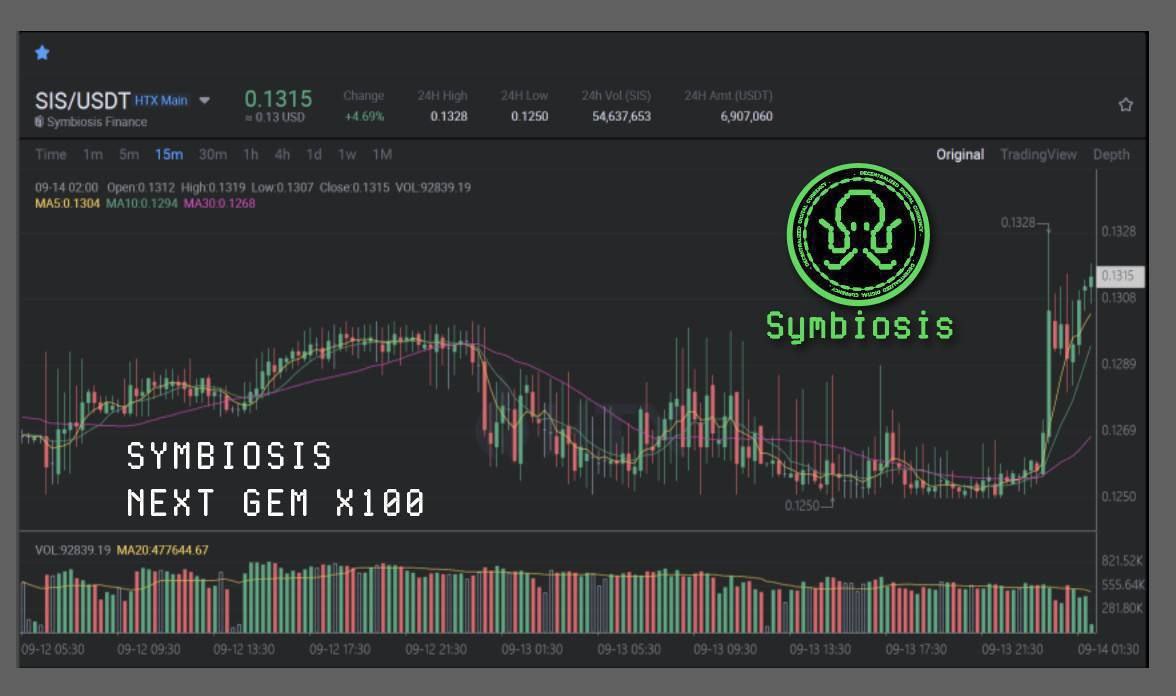
Task: Click the Close:0.1315 OHLC value
Action: (354, 187)
